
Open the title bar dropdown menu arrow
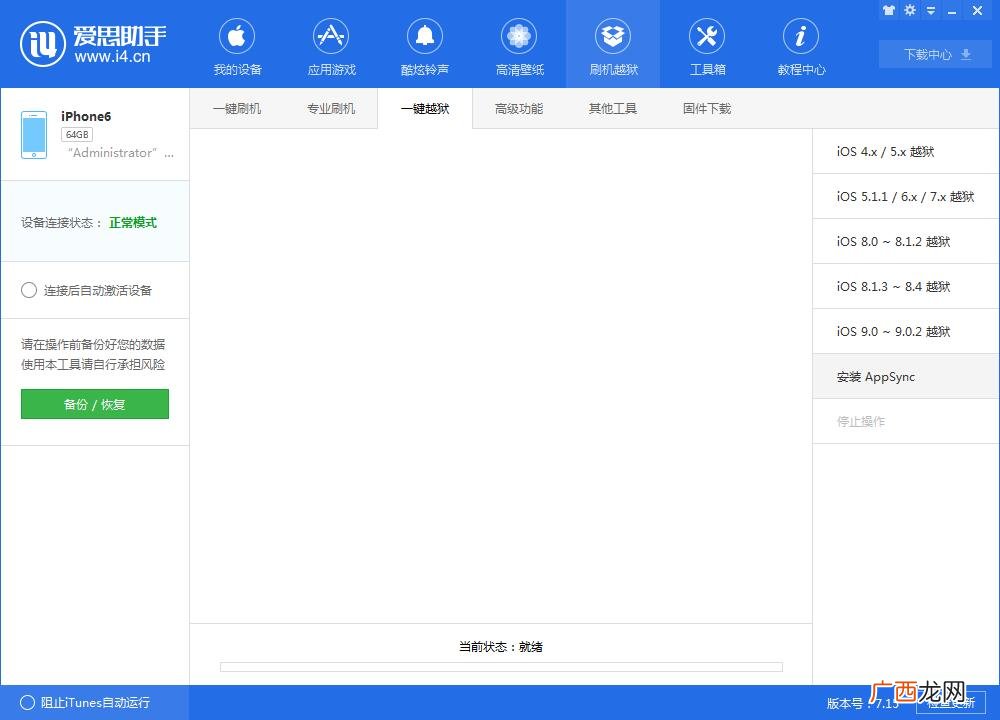pos(931,10)
